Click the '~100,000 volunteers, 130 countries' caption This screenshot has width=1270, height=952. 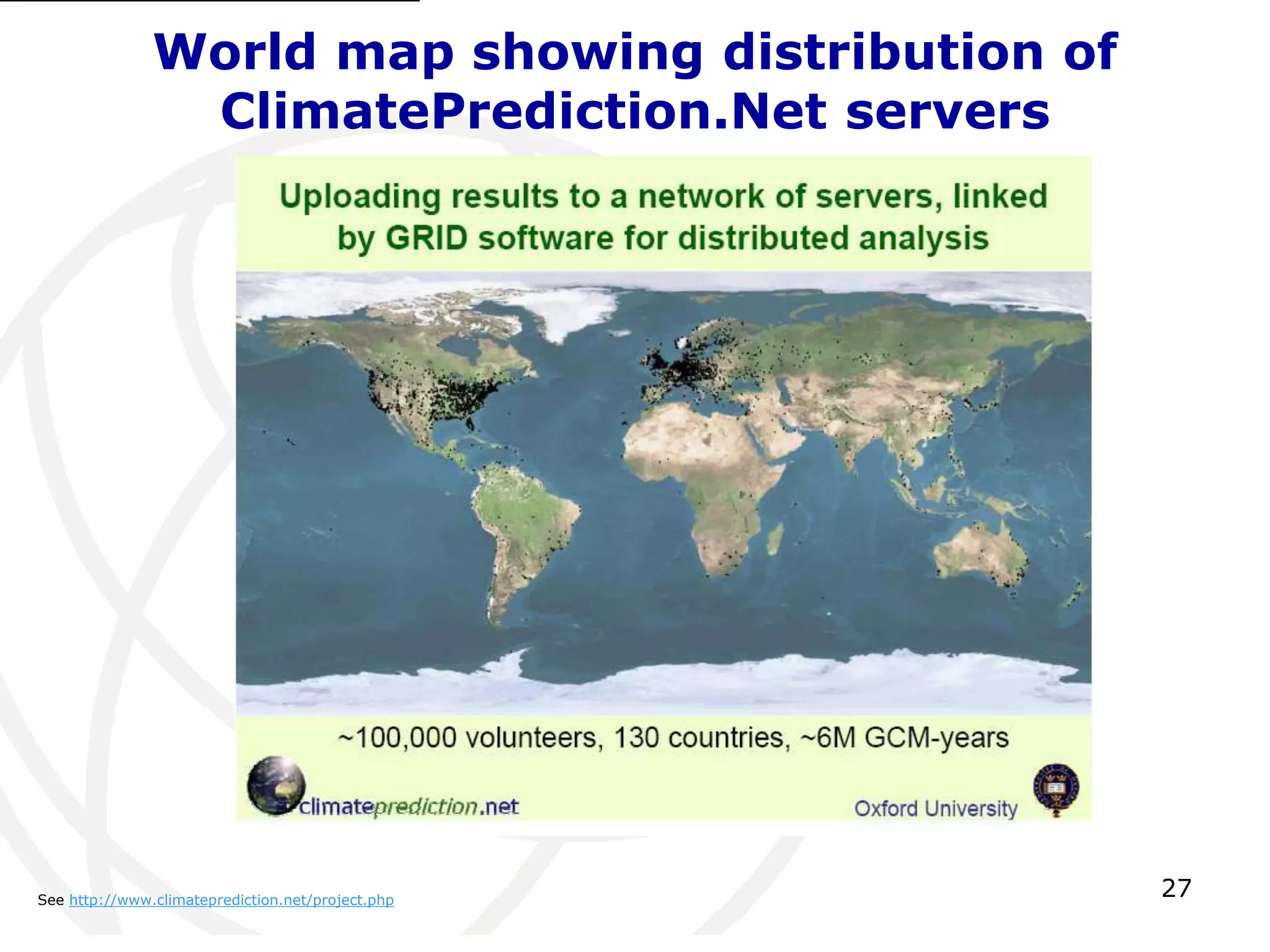point(673,738)
